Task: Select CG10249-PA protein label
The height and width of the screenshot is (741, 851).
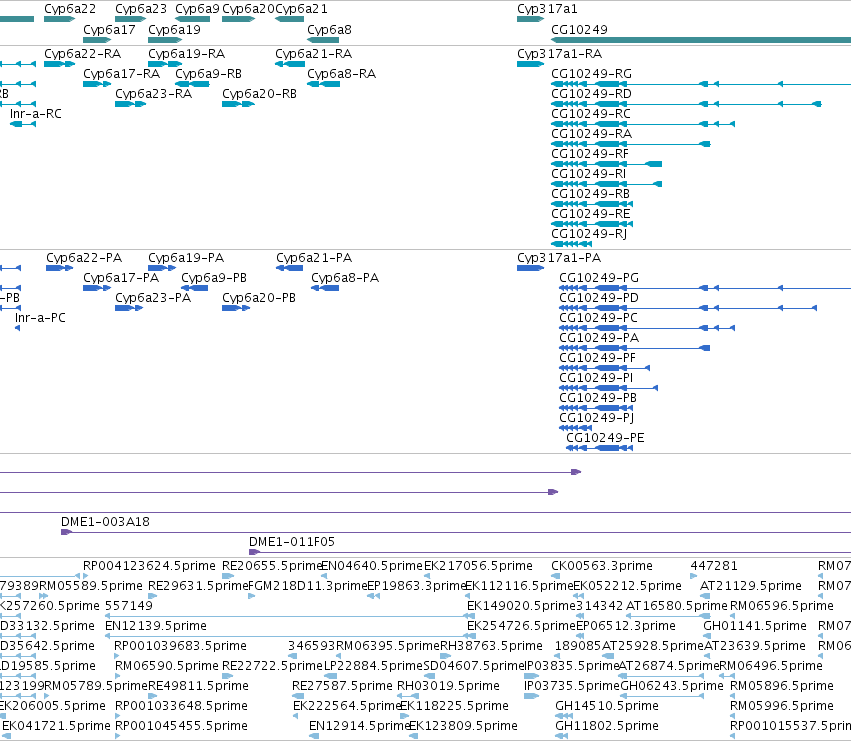Action: pos(599,338)
